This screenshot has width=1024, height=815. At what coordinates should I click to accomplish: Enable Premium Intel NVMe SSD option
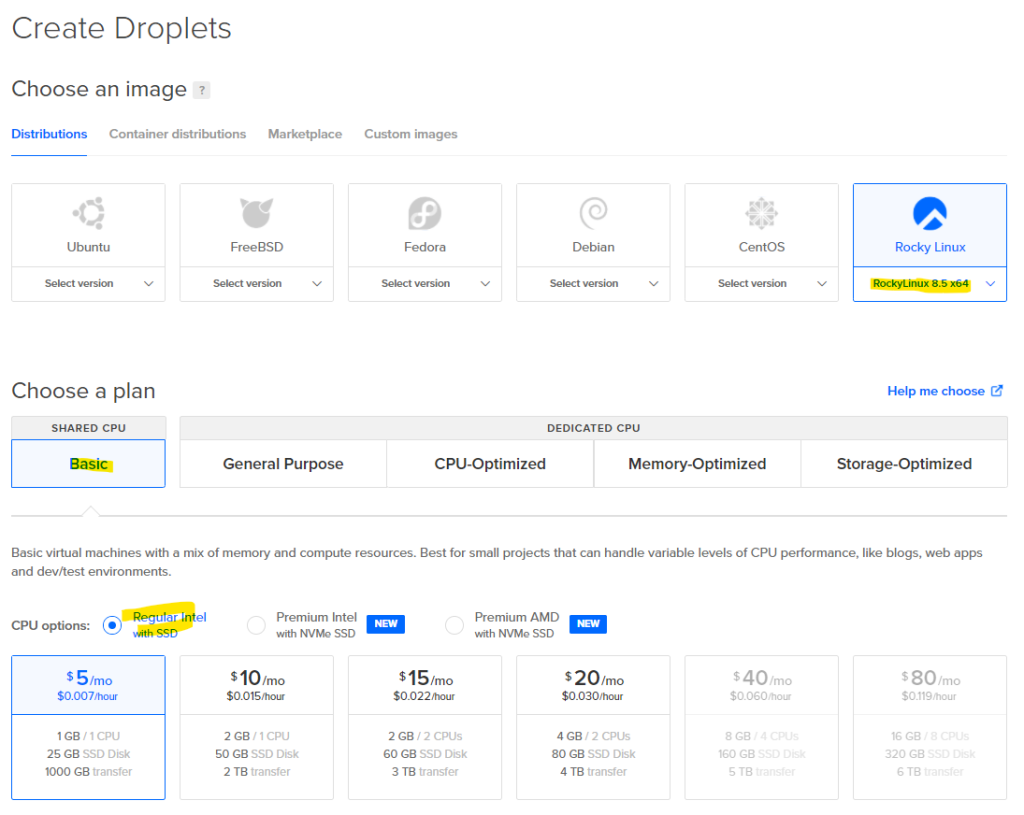257,625
